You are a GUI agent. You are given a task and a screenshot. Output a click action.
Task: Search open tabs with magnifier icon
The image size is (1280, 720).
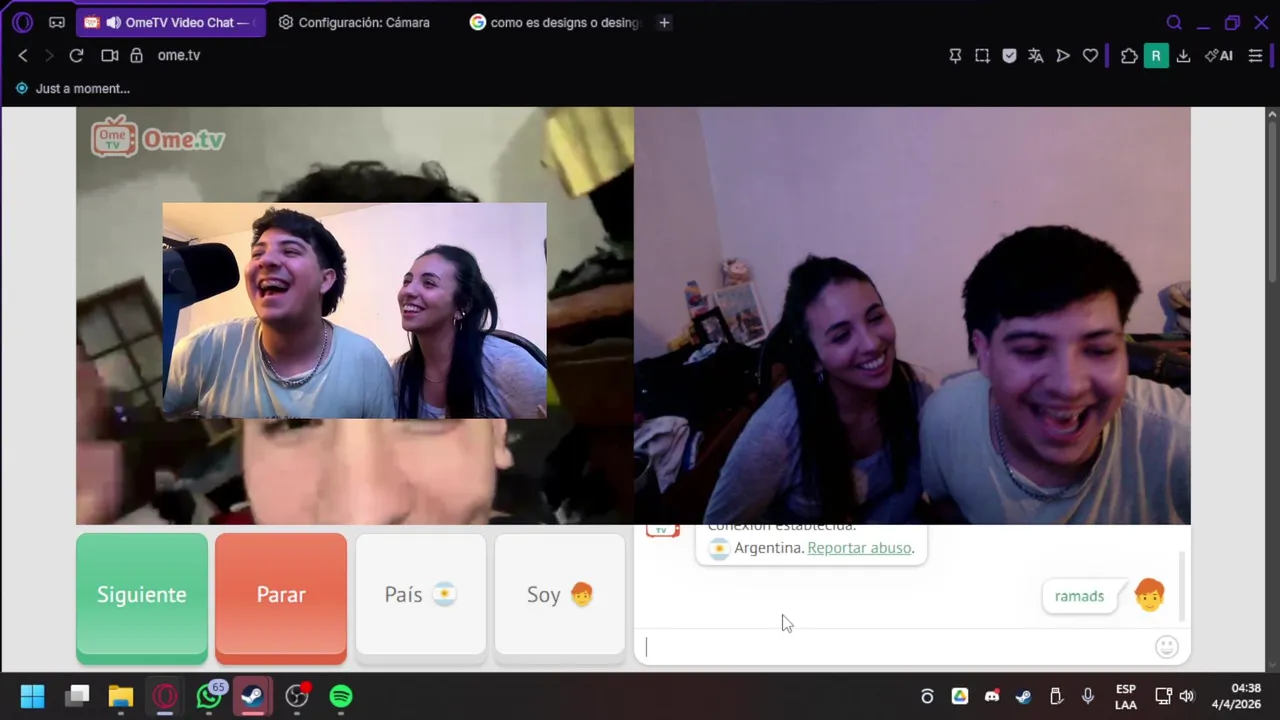click(1174, 22)
